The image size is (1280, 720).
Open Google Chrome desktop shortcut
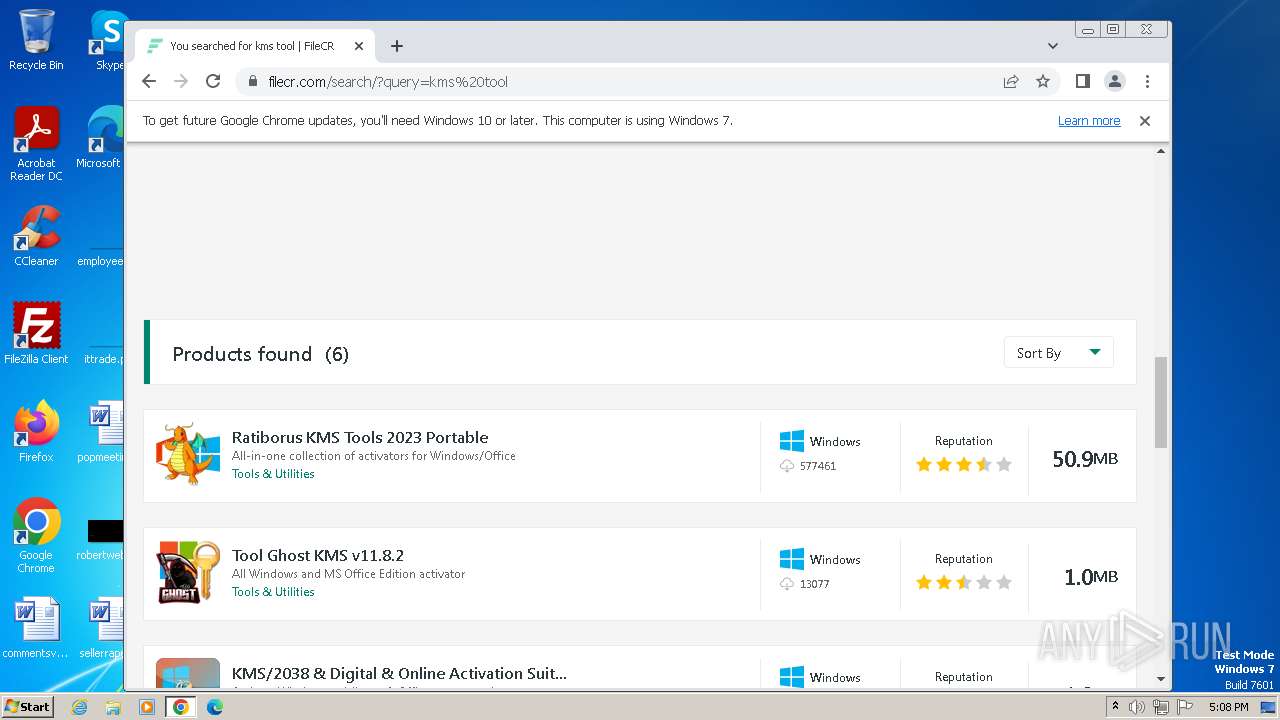36,536
